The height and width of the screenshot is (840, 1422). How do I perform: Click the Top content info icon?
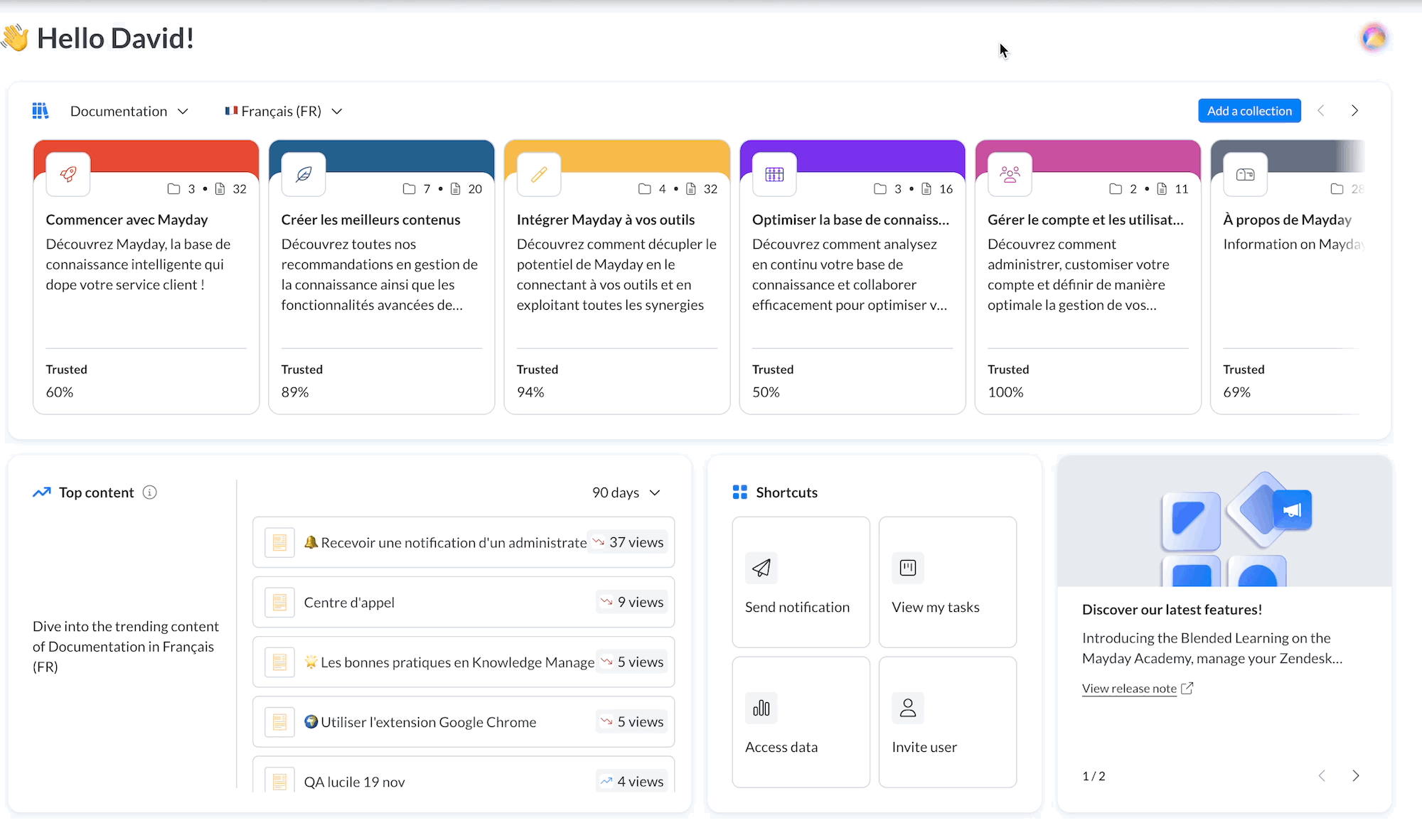point(149,492)
